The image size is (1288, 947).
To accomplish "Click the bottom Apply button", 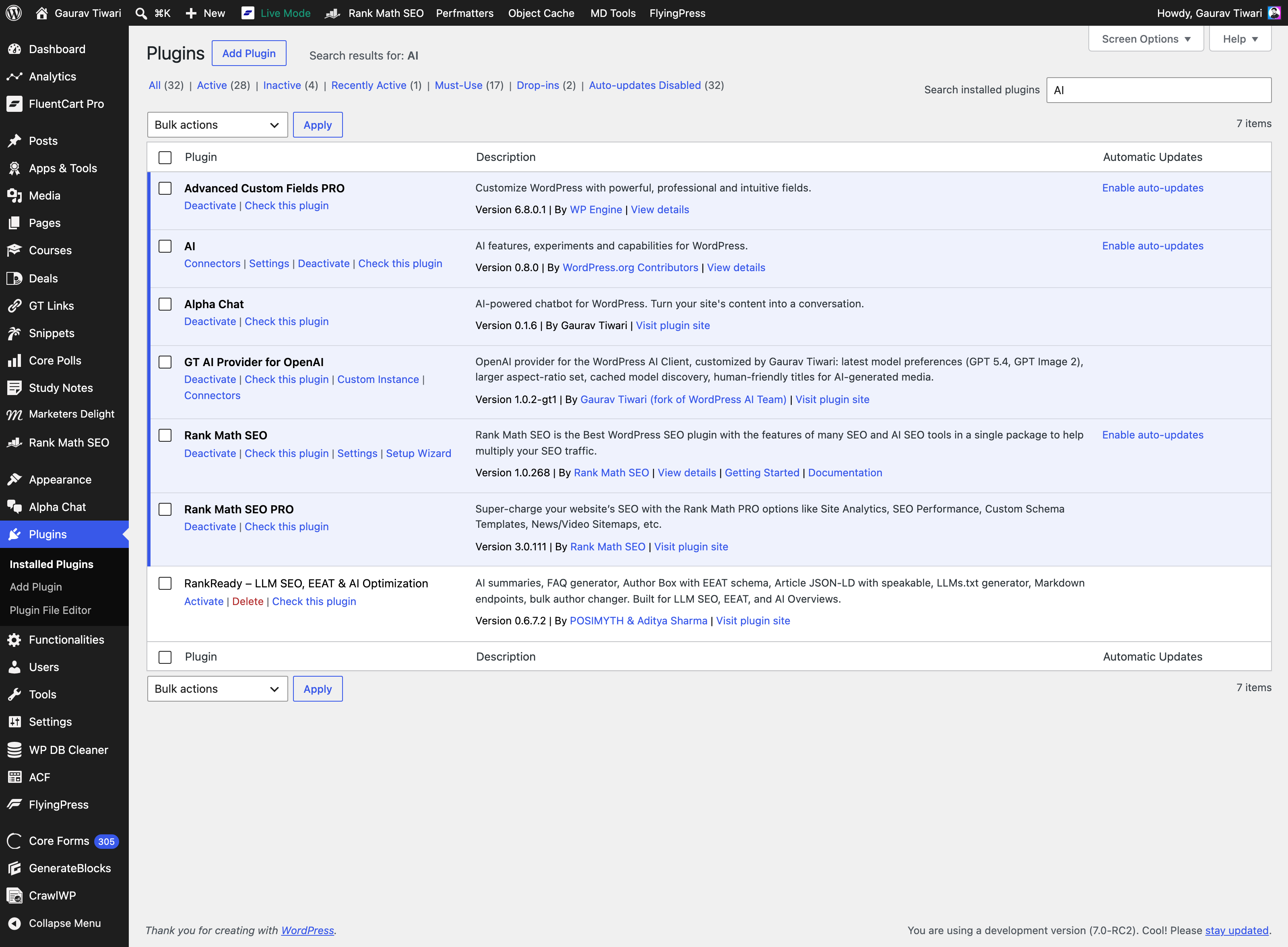I will tap(318, 689).
